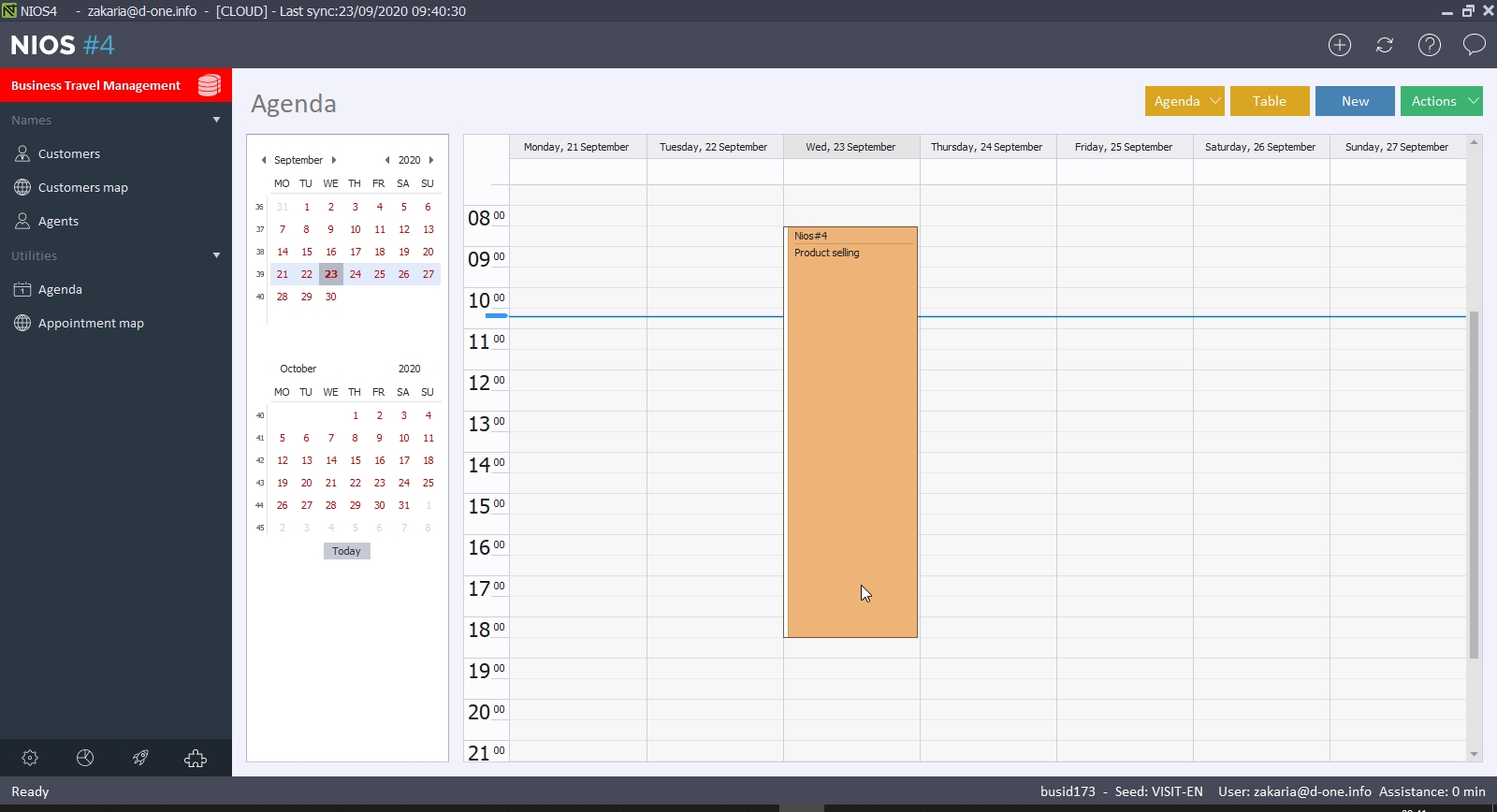Go to next month in mini calendar
Image resolution: width=1497 pixels, height=812 pixels.
(334, 160)
